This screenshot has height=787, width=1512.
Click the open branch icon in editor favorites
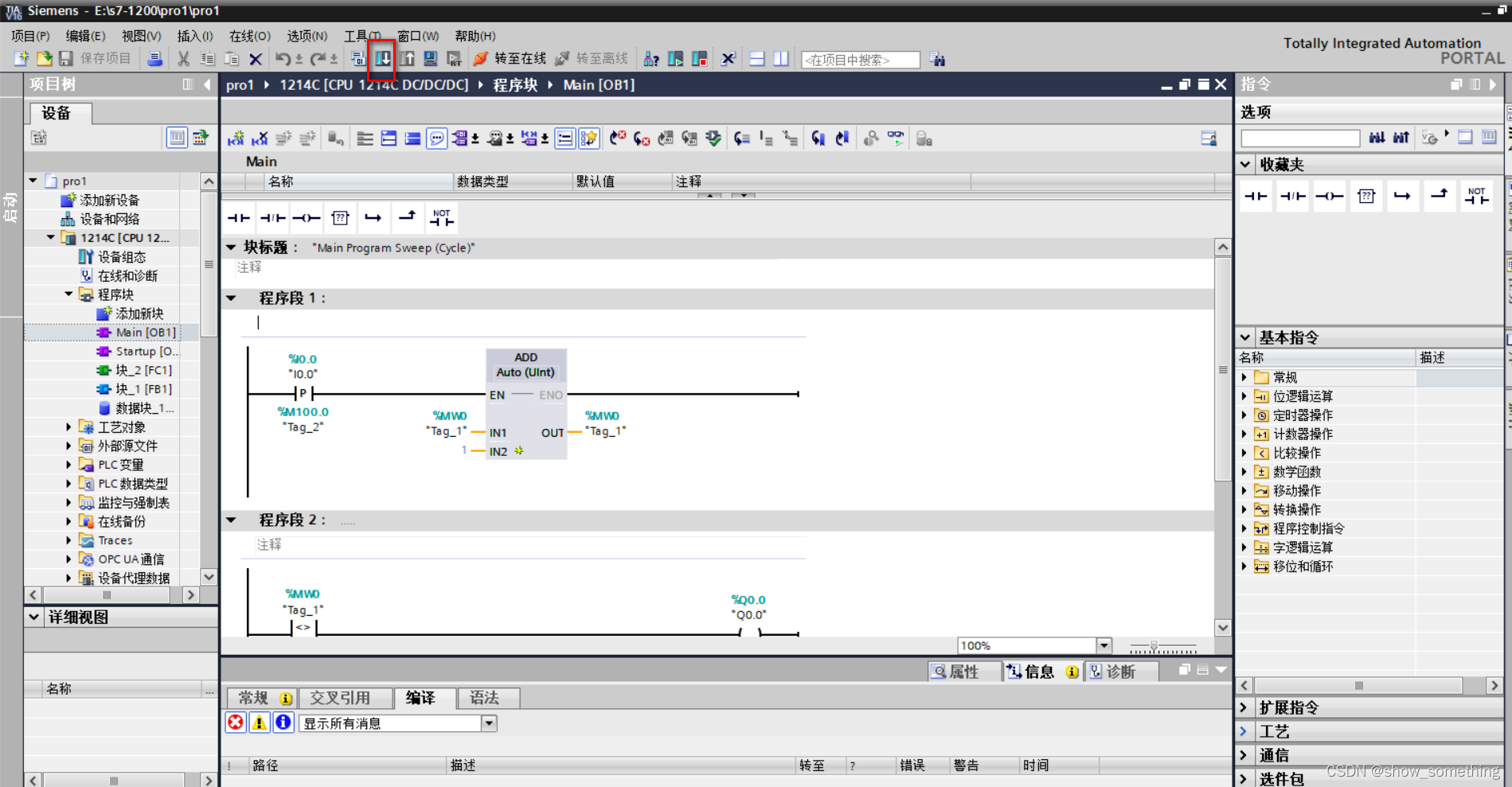click(x=373, y=217)
